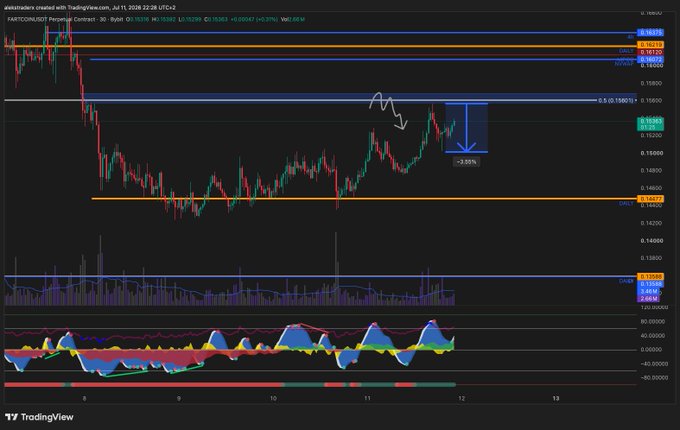Click the DAILY label beside the 0.16219 line
Image resolution: width=680 pixels, height=430 pixels.
pos(626,51)
